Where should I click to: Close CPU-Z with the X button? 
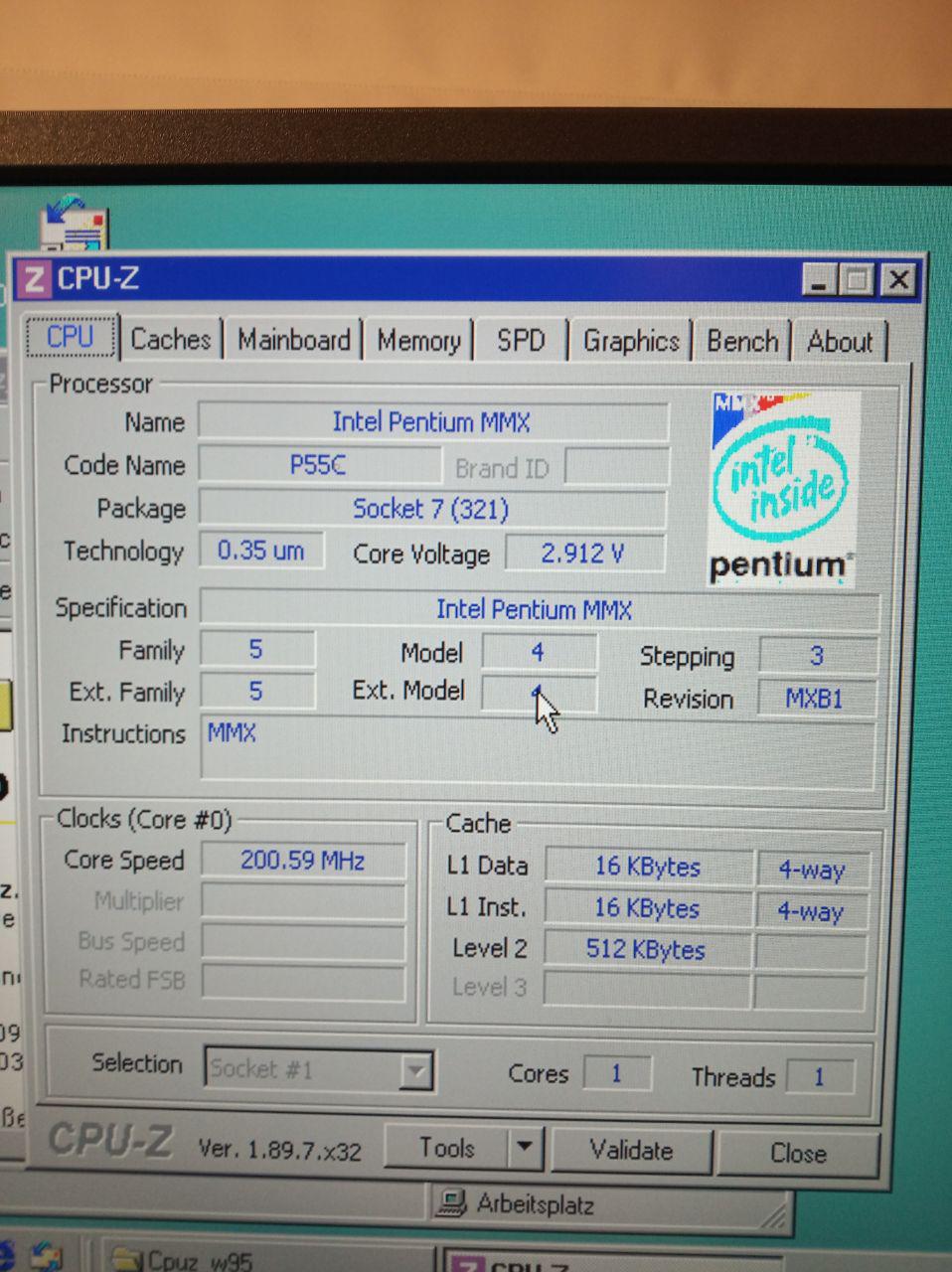point(898,281)
